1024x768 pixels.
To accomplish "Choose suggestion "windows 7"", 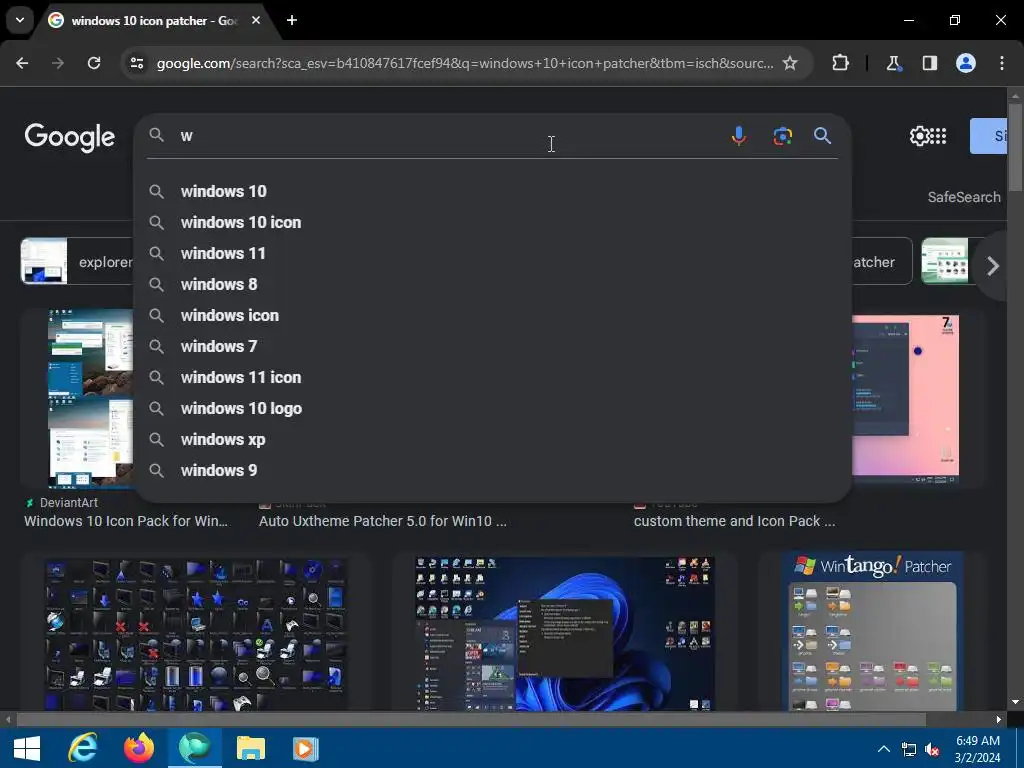I will pyautogui.click(x=492, y=347).
